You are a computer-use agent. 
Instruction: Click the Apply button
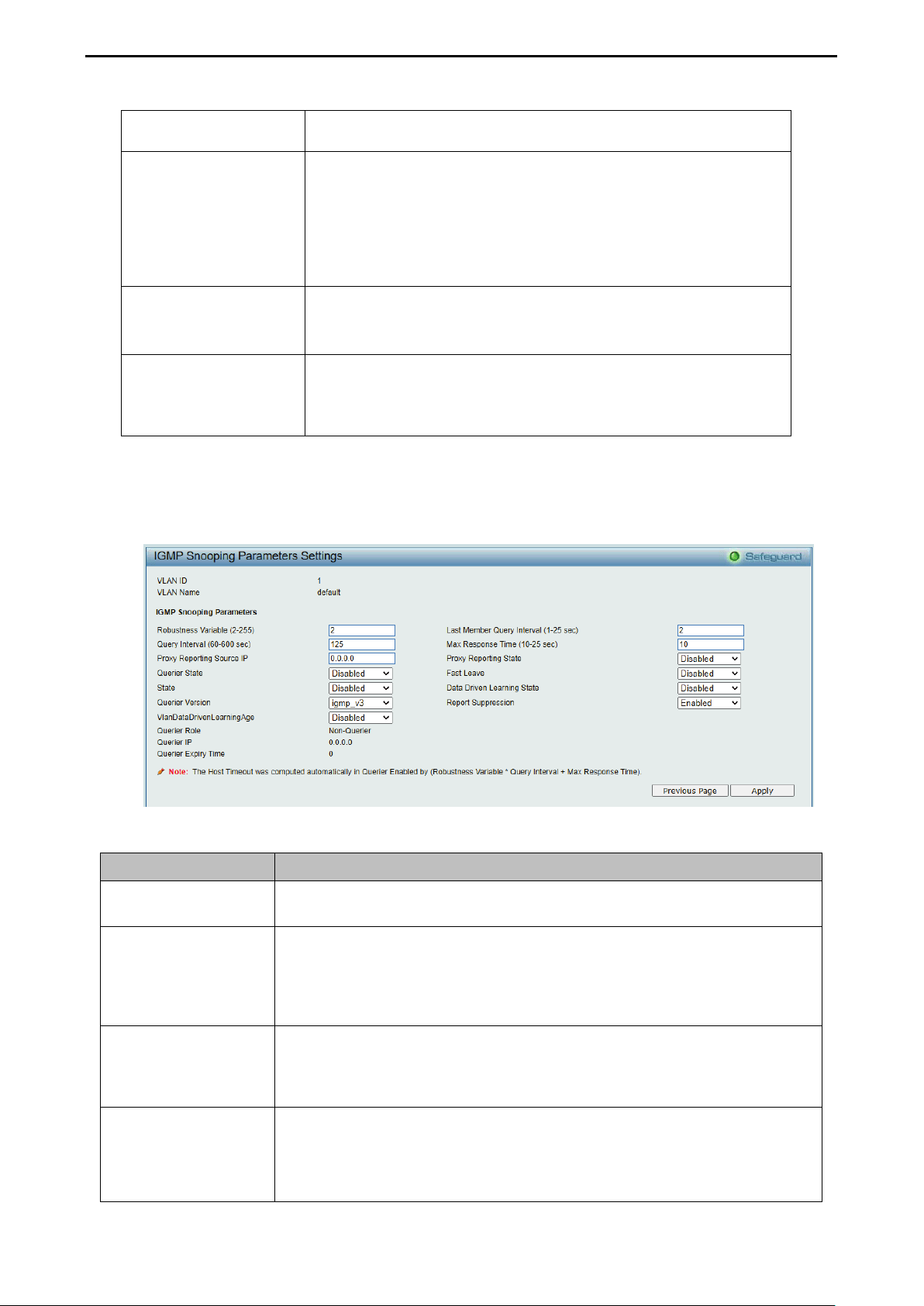(762, 791)
